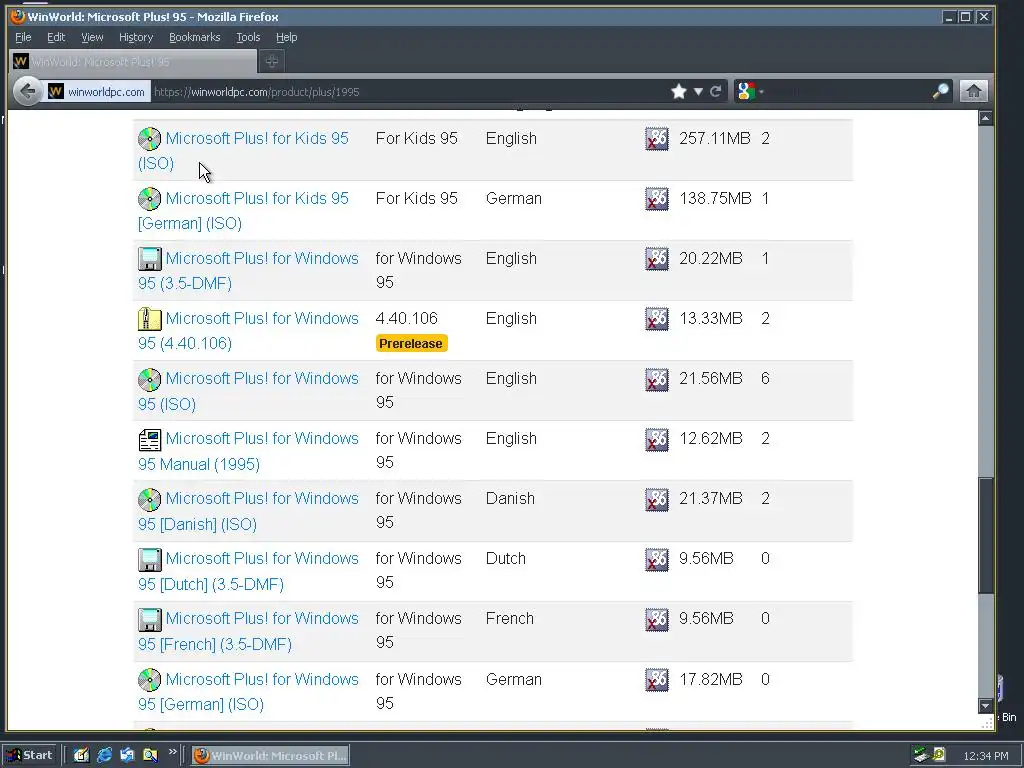Image resolution: width=1024 pixels, height=768 pixels.
Task: Go back to the previous page
Action: point(27,91)
